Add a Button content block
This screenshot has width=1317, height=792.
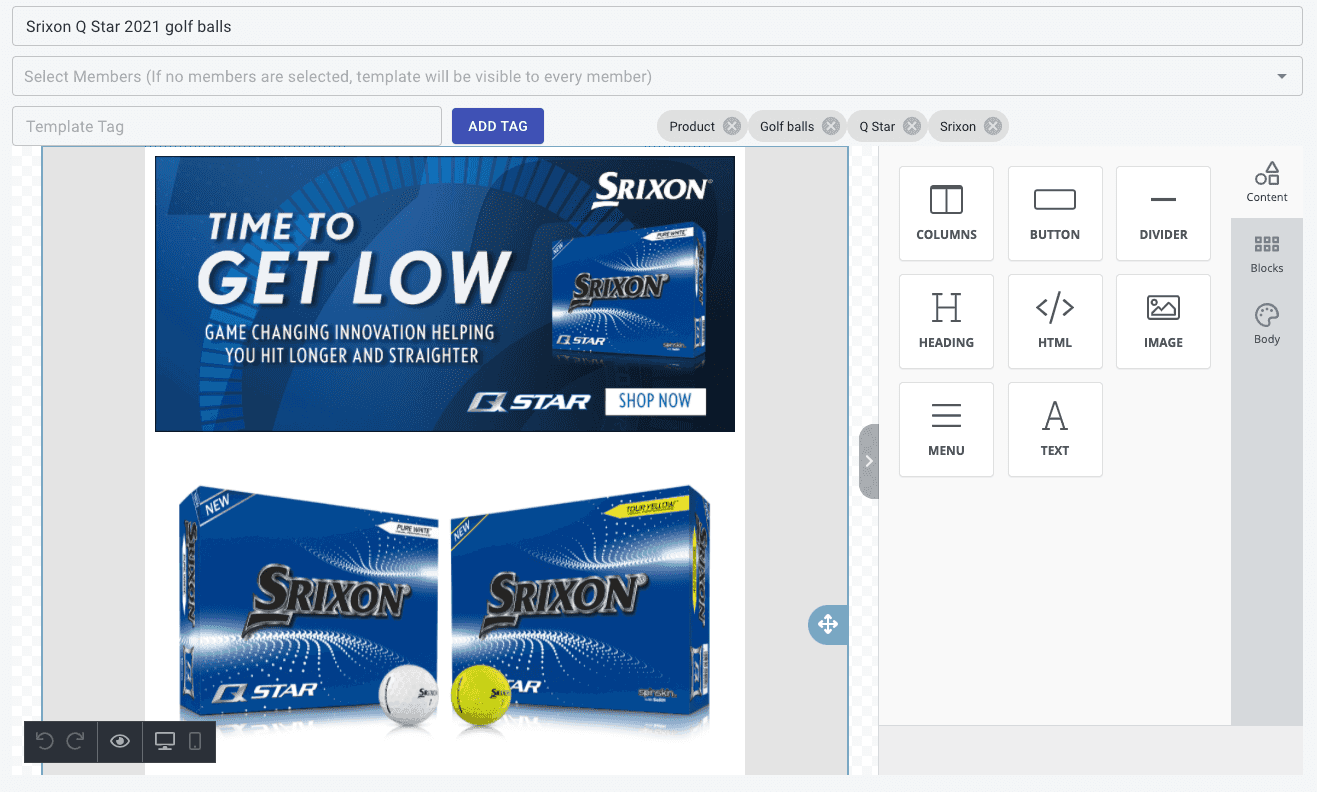click(x=1055, y=213)
